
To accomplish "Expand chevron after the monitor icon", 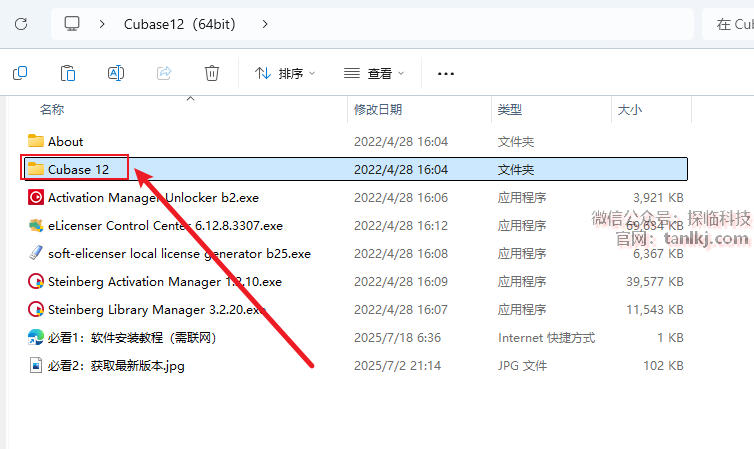I will click(102, 24).
